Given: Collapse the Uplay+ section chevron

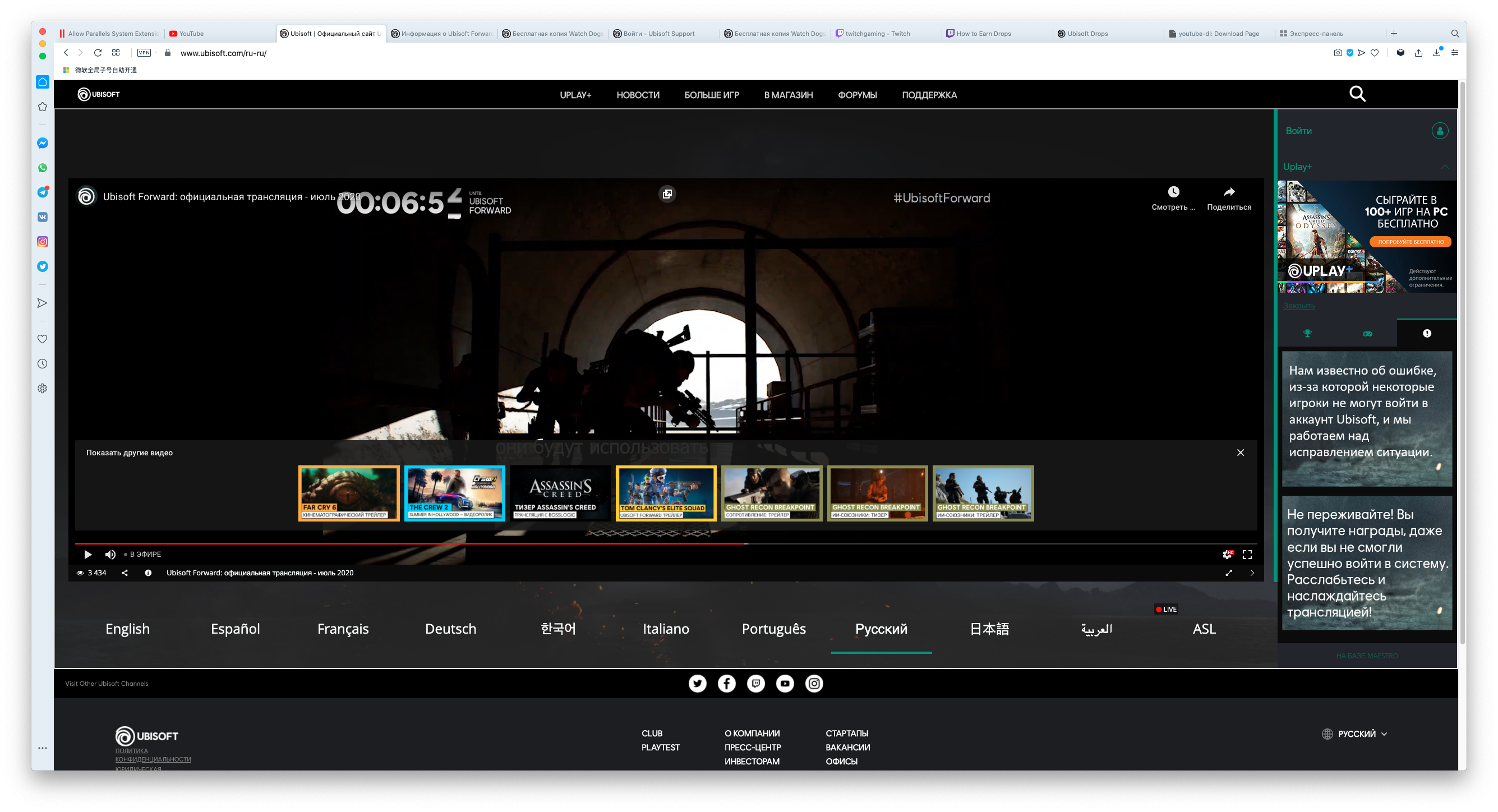Looking at the screenshot, I should pos(1445,167).
